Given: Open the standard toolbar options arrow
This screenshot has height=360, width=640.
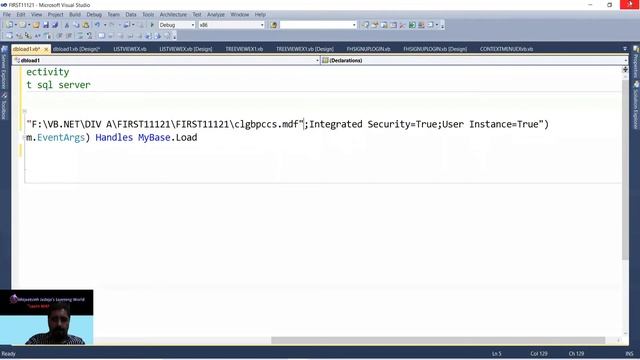Looking at the screenshot, I should (442, 26).
